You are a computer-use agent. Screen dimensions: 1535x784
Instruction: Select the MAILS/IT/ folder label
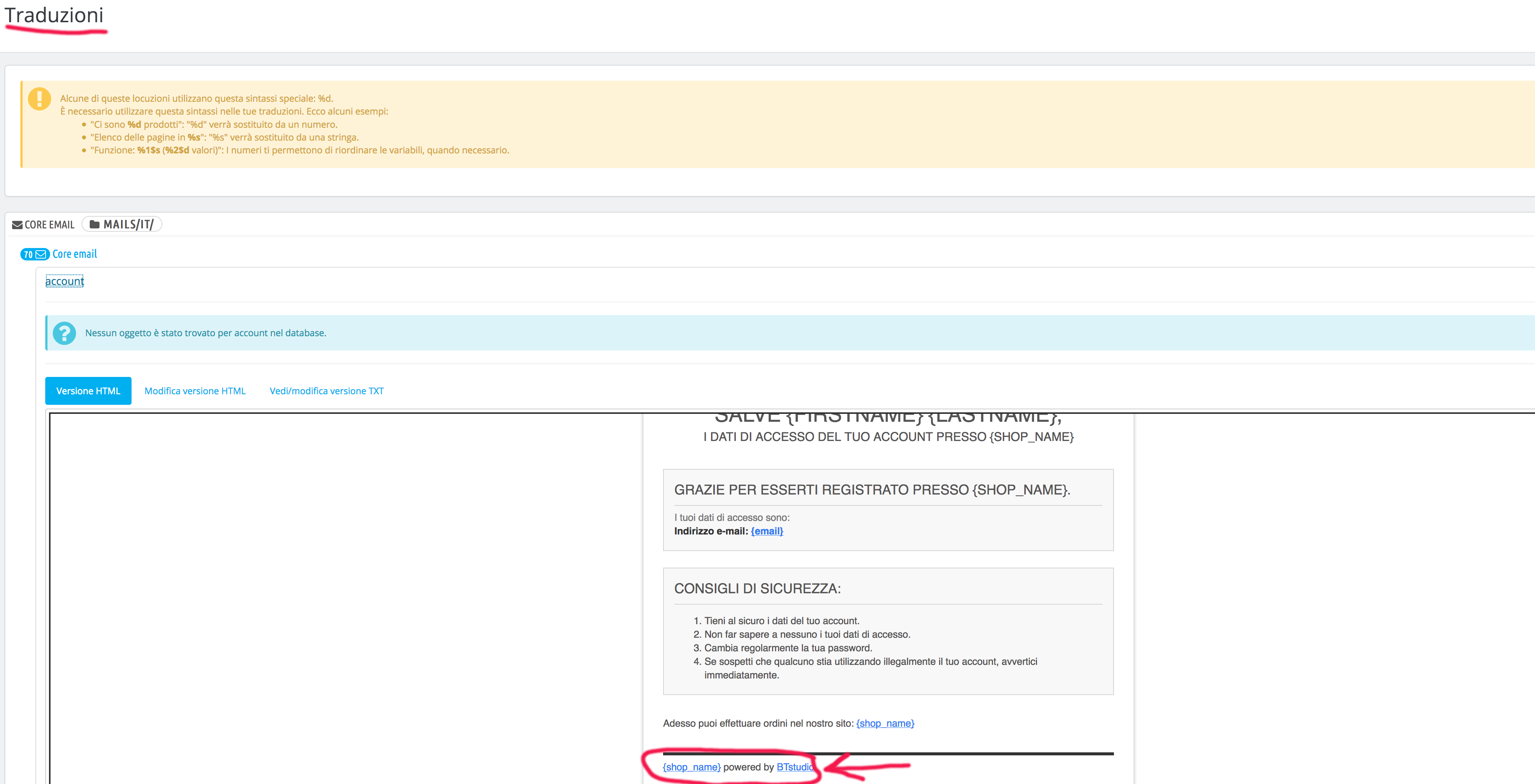click(128, 225)
